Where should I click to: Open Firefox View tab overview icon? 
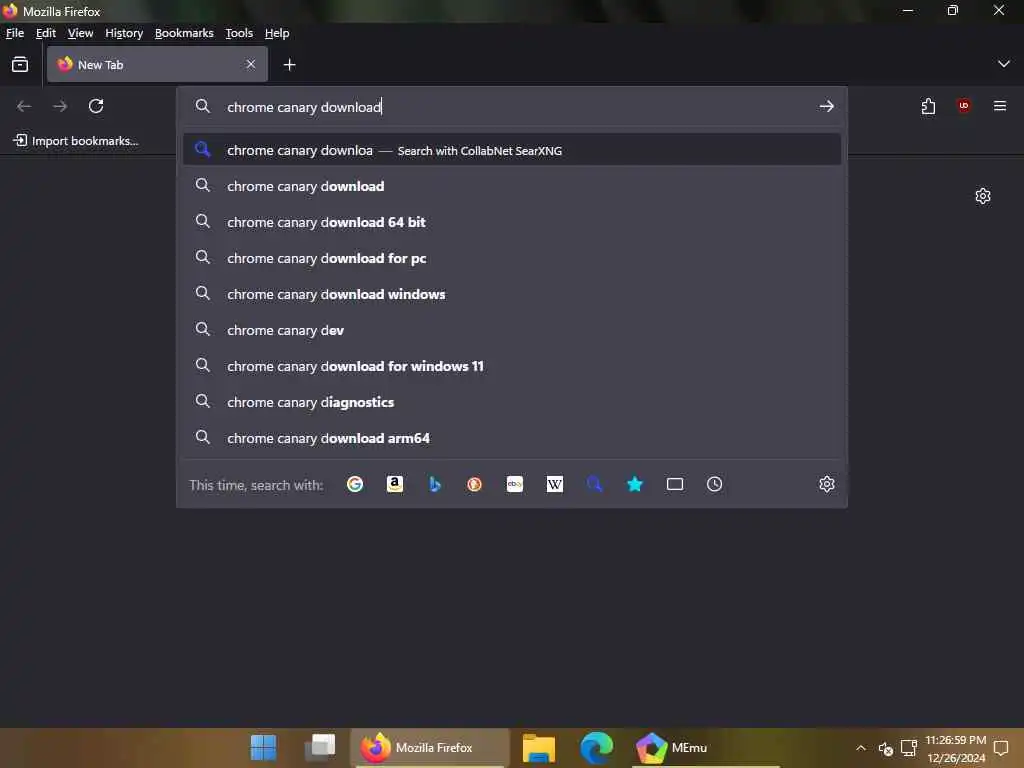(20, 64)
